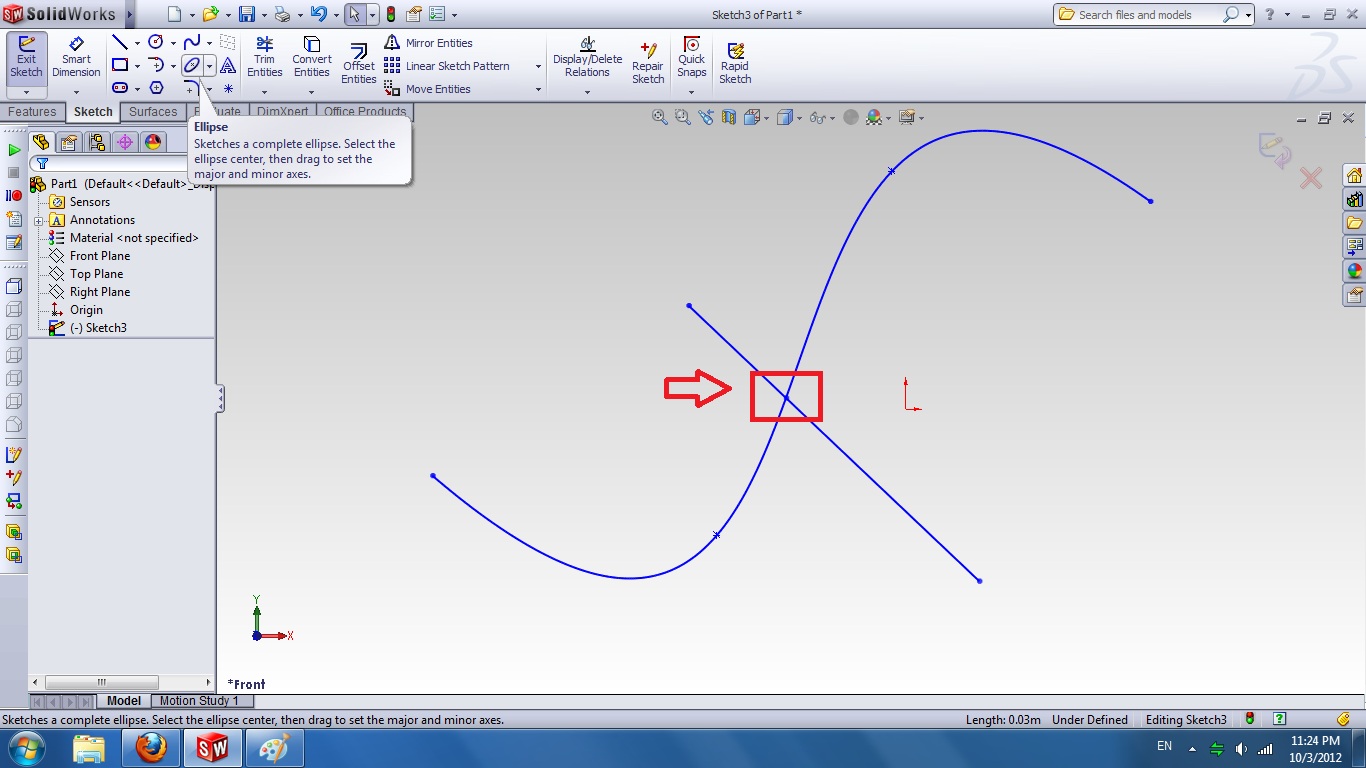This screenshot has width=1366, height=768.
Task: Click the Undo icon
Action: coord(318,14)
